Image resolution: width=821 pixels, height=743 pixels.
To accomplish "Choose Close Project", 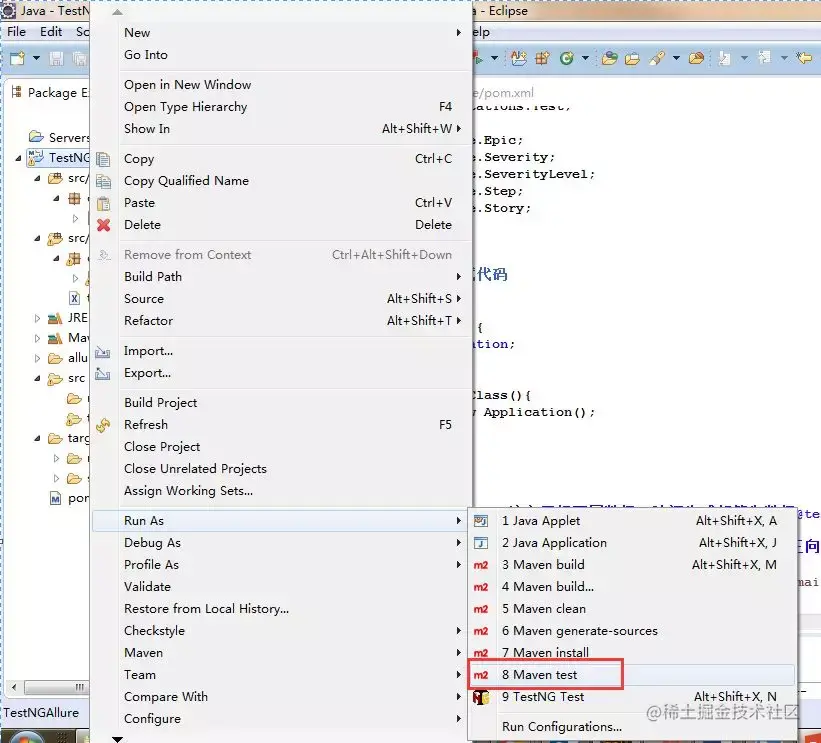I will (282, 447).
